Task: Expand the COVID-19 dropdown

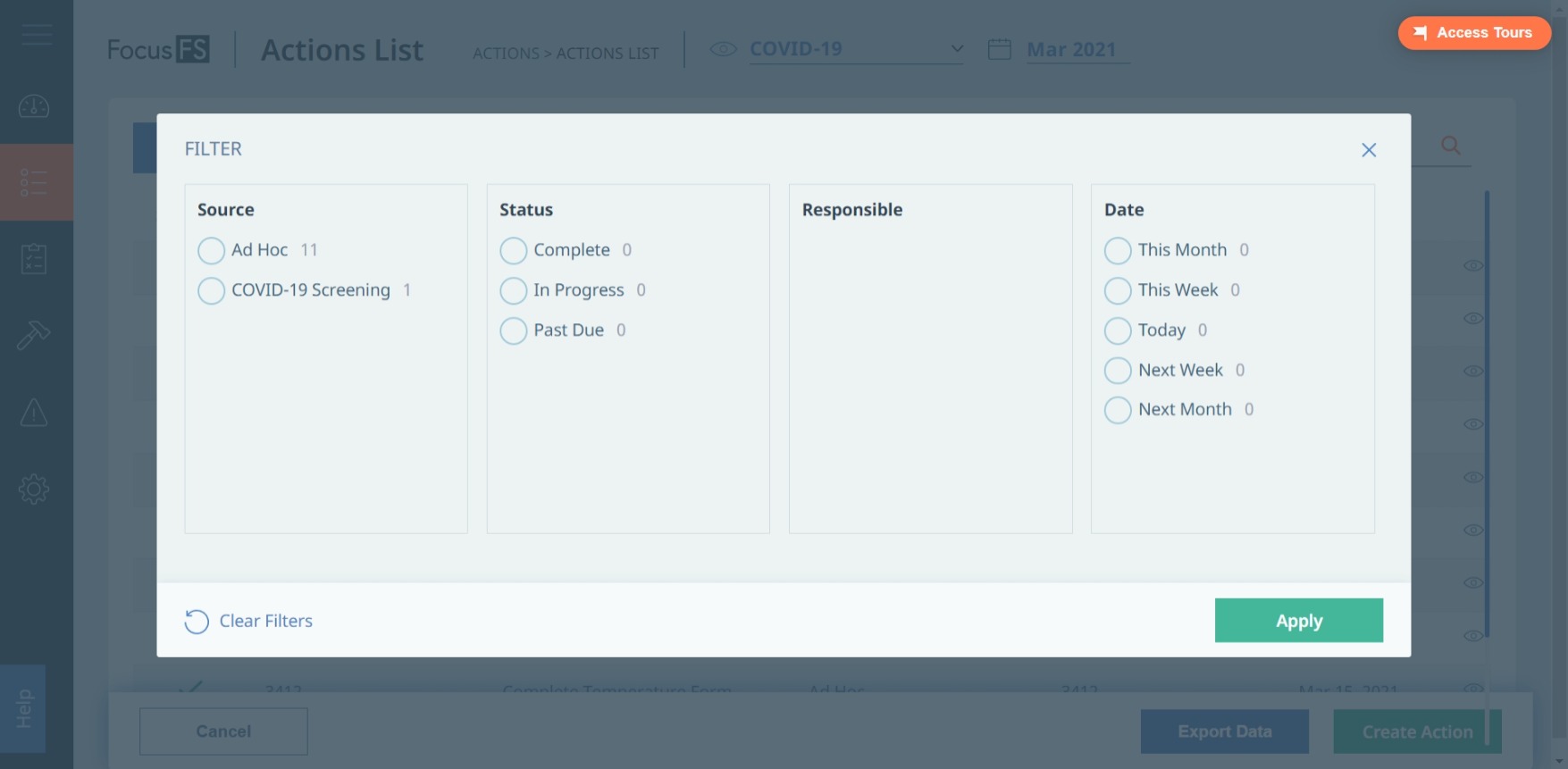Action: click(856, 49)
